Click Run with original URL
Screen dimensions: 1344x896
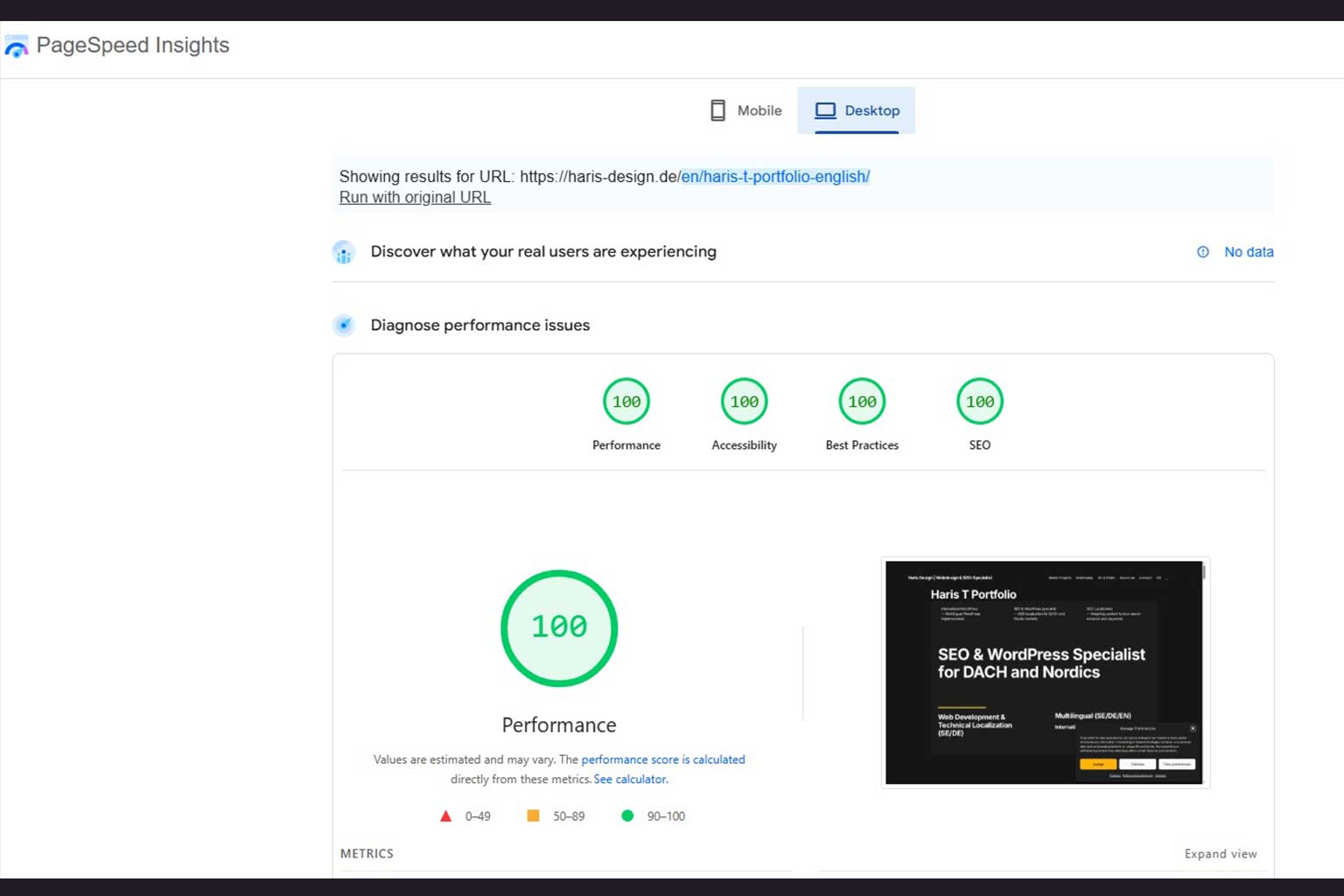tap(415, 197)
